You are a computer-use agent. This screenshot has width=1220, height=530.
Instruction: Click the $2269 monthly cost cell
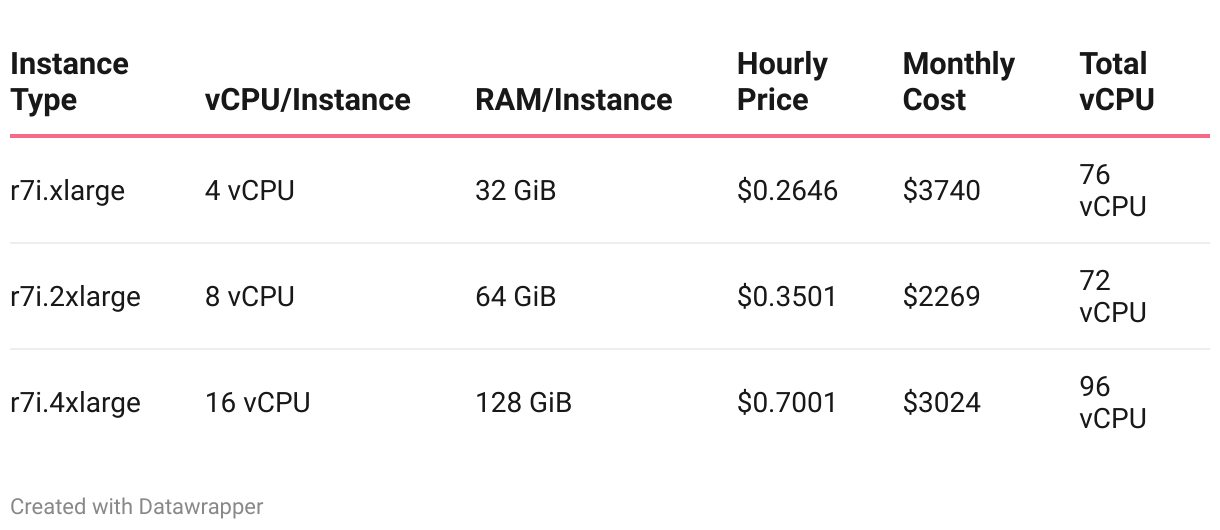point(941,297)
